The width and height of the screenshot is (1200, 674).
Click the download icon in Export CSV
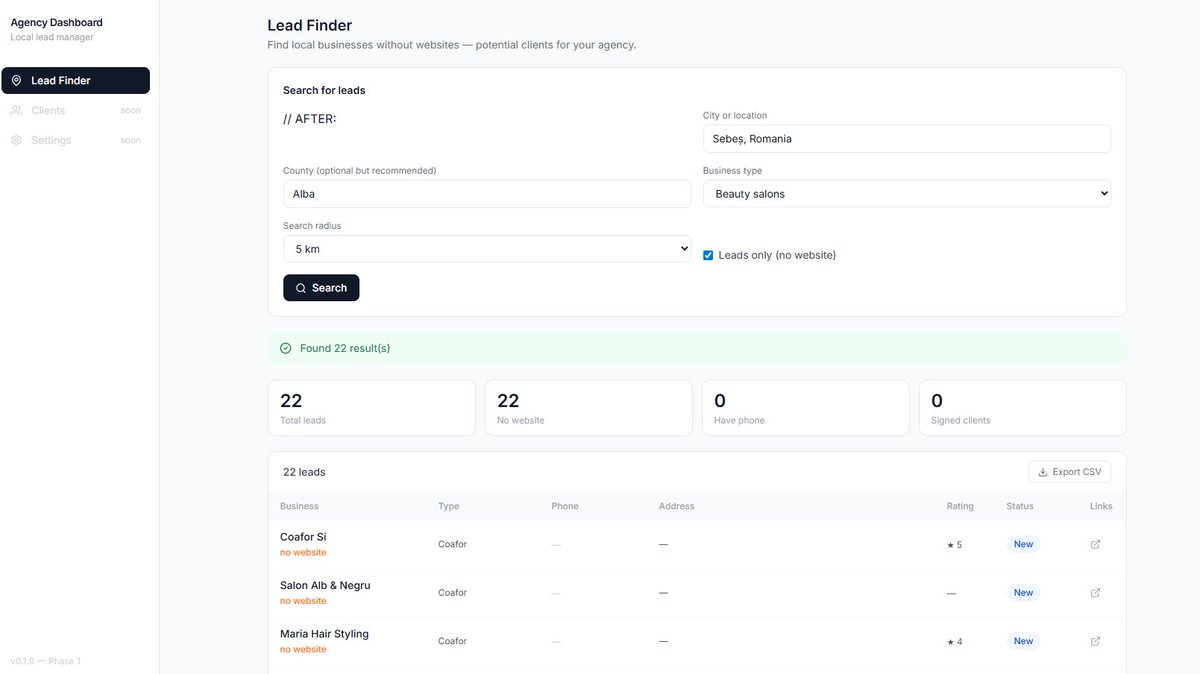tap(1043, 472)
